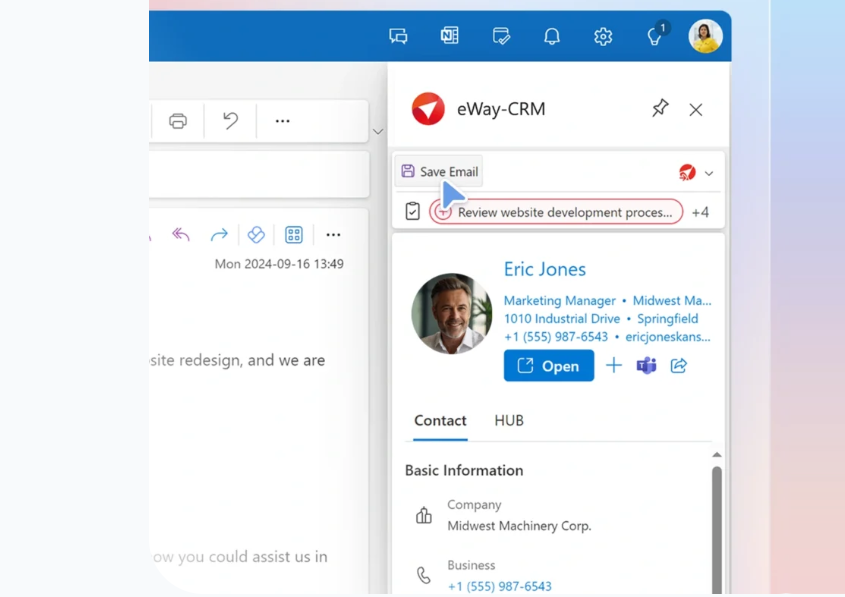Viewport: 845px width, 597px height.
Task: Click the Company building icon
Action: click(424, 516)
